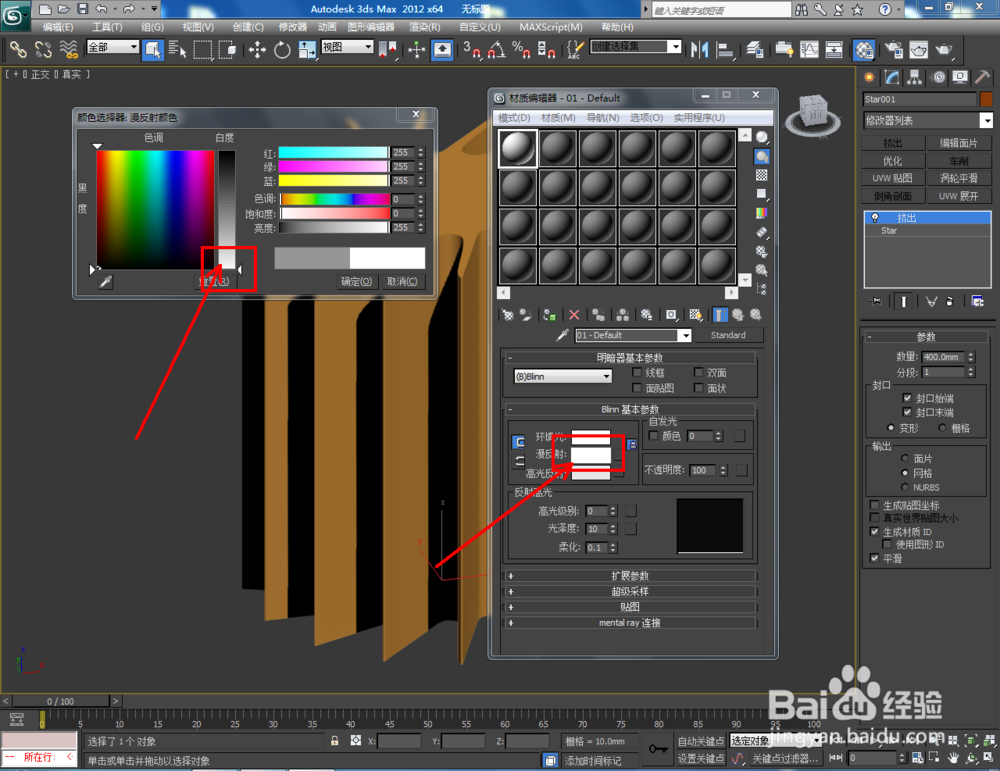This screenshot has height=771, width=1000.
Task: Expand the 超级采样 rollout
Action: (630, 592)
